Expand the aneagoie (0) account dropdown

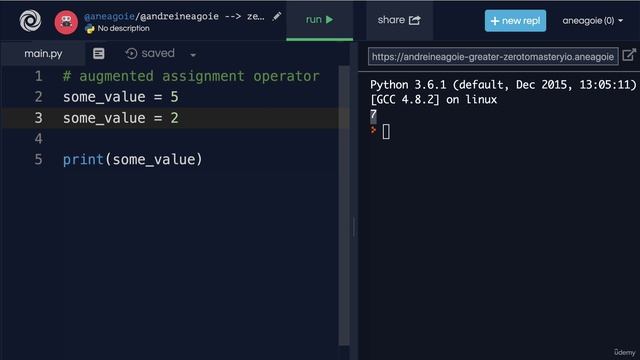click(x=593, y=20)
